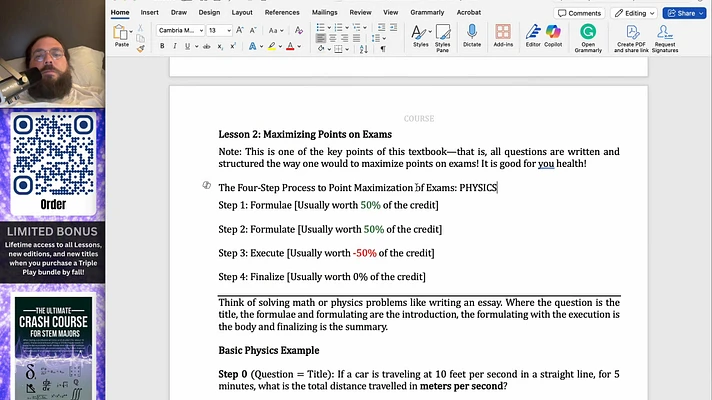Open the Grammarly tab
This screenshot has width=712, height=400.
point(427,12)
